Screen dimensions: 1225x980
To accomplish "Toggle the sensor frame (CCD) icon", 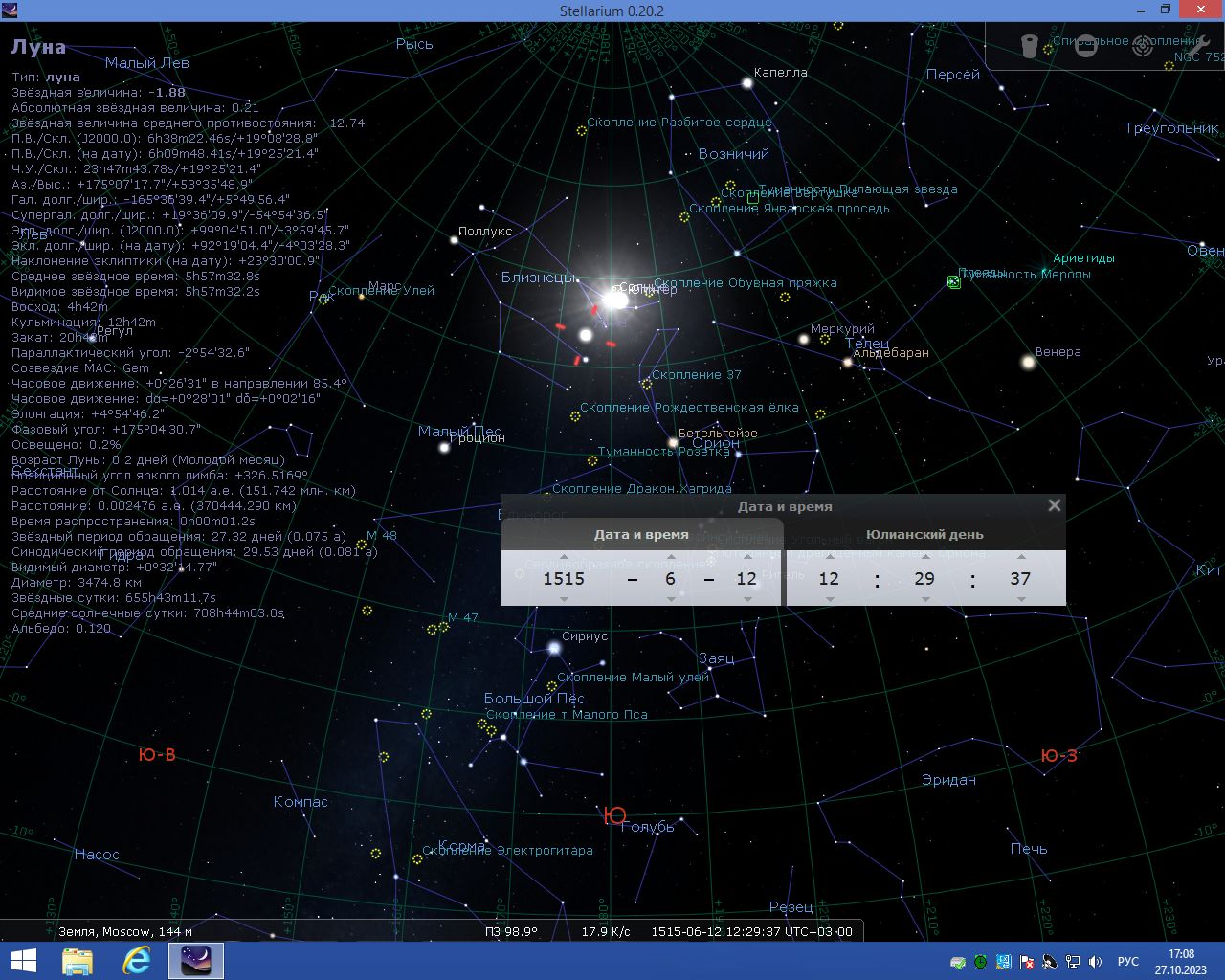I will [1086, 46].
